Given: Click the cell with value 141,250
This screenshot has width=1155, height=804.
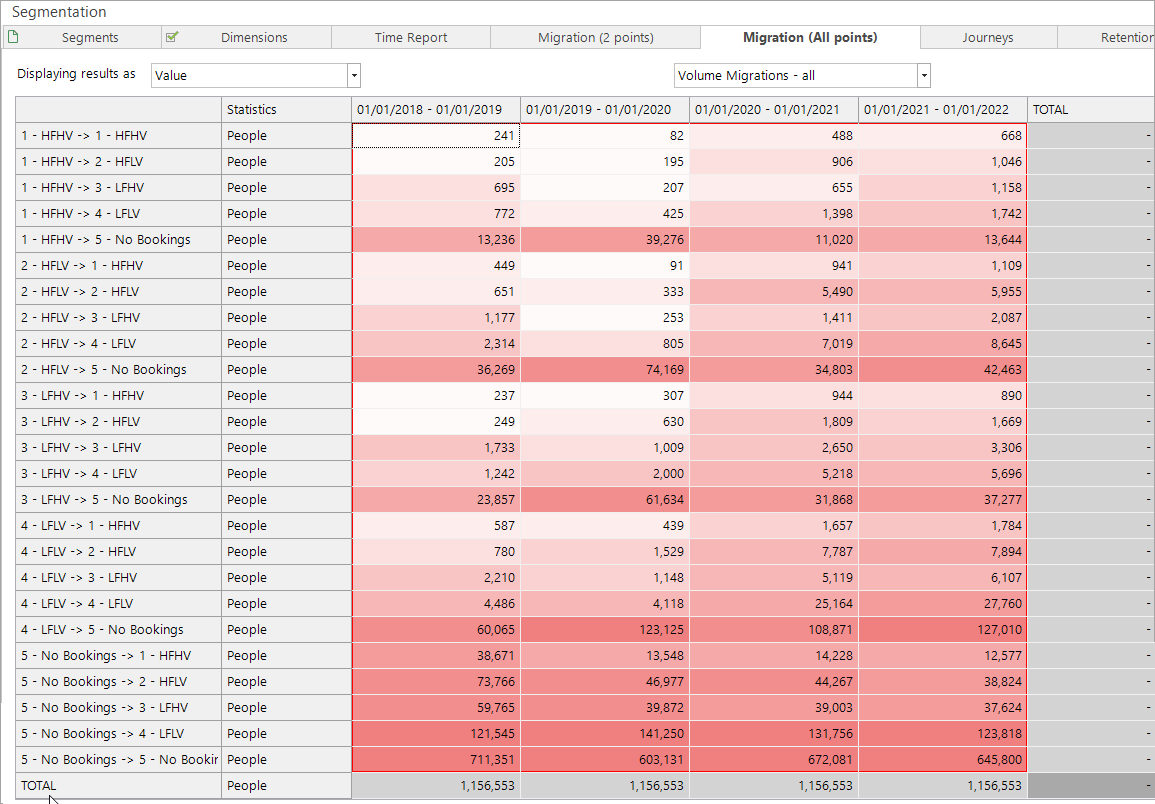Looking at the screenshot, I should (x=605, y=733).
